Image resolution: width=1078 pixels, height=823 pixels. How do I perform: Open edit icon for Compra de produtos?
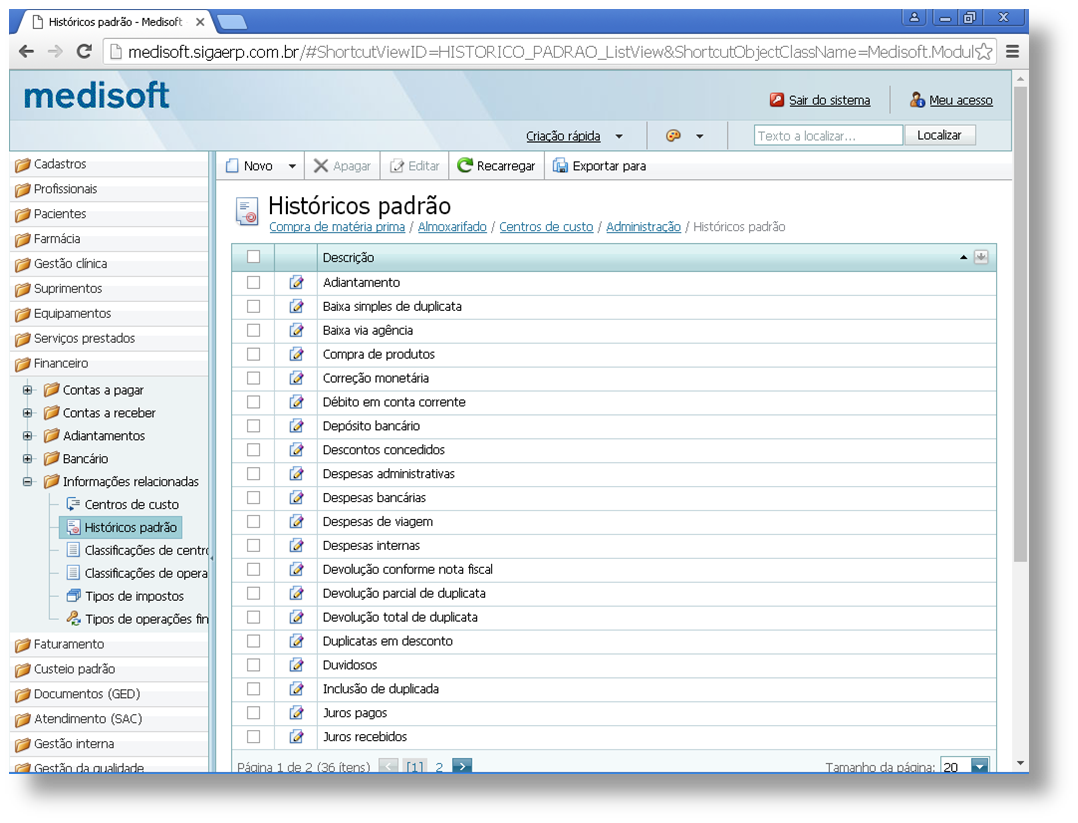[296, 354]
